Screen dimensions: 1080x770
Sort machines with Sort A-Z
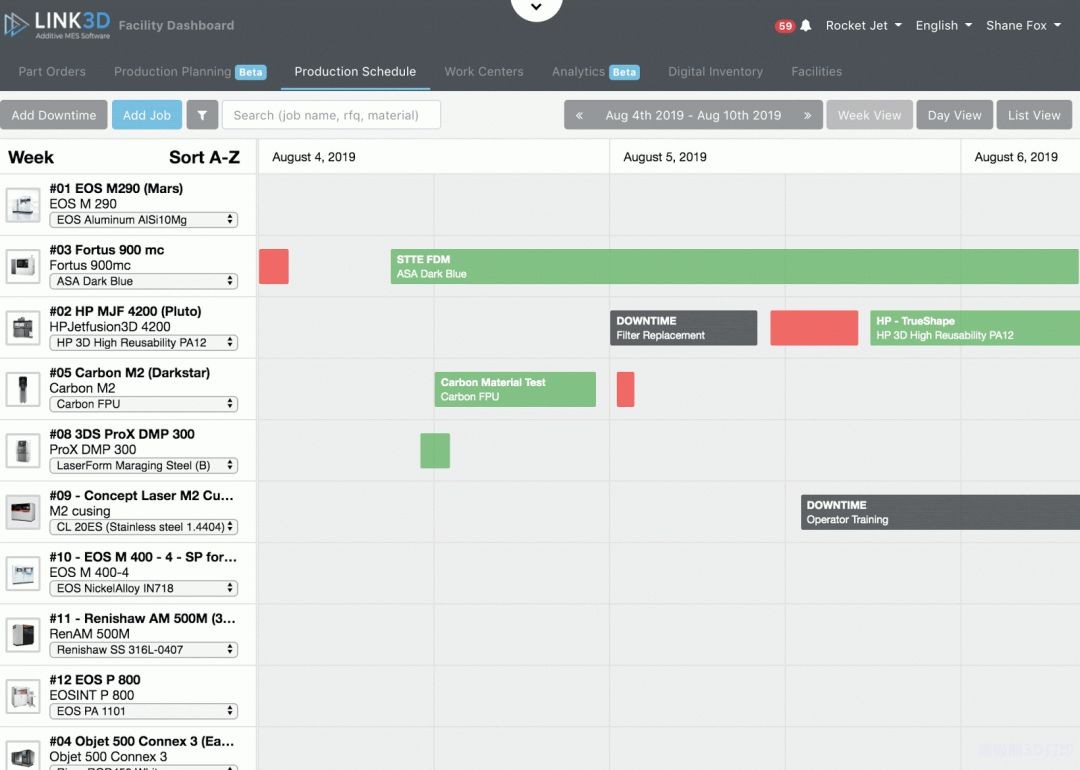(x=205, y=157)
